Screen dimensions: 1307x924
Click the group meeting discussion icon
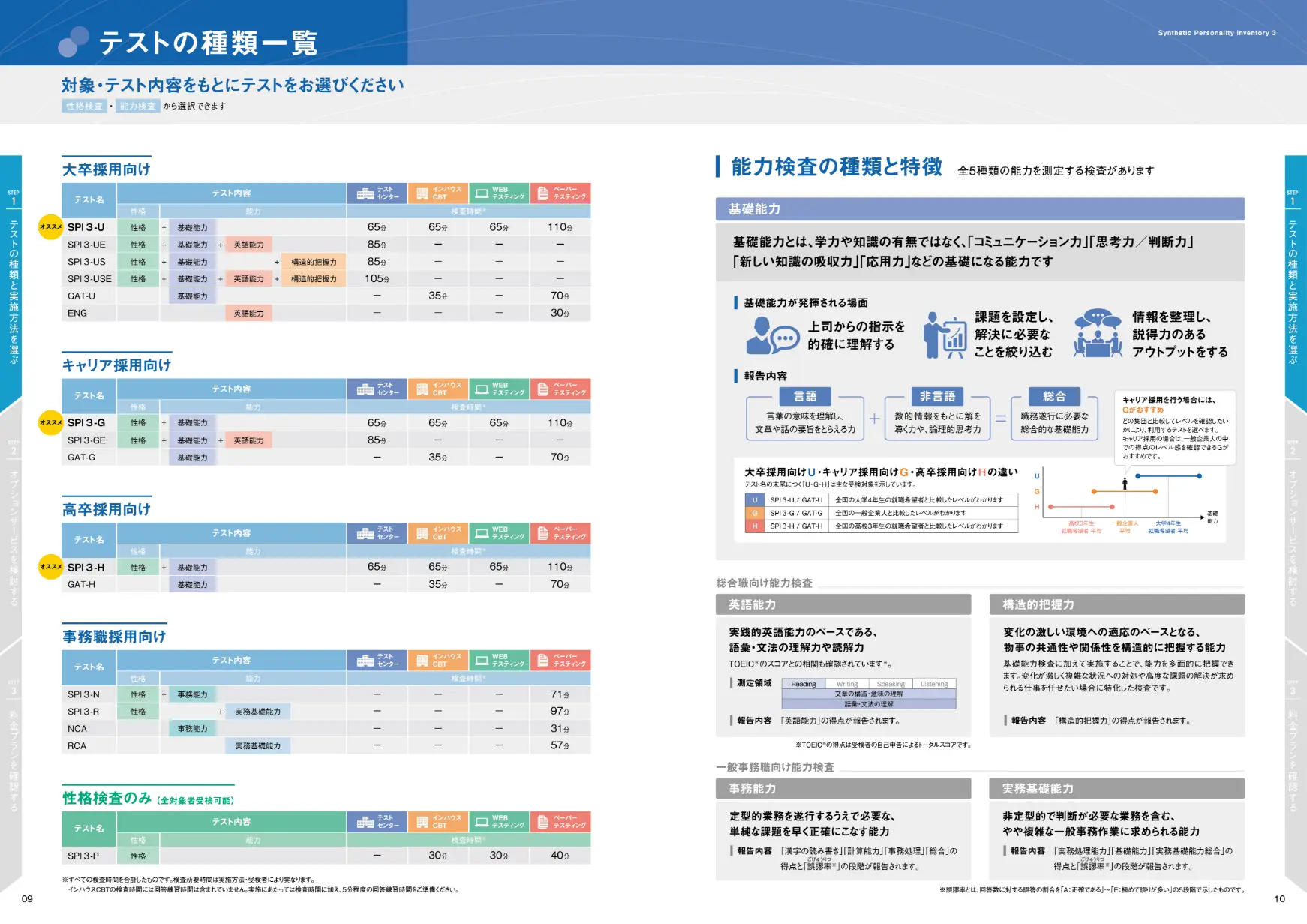coord(1098,334)
